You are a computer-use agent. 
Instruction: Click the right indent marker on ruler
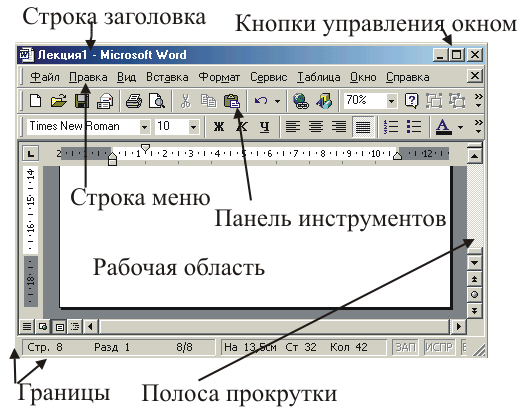(397, 156)
